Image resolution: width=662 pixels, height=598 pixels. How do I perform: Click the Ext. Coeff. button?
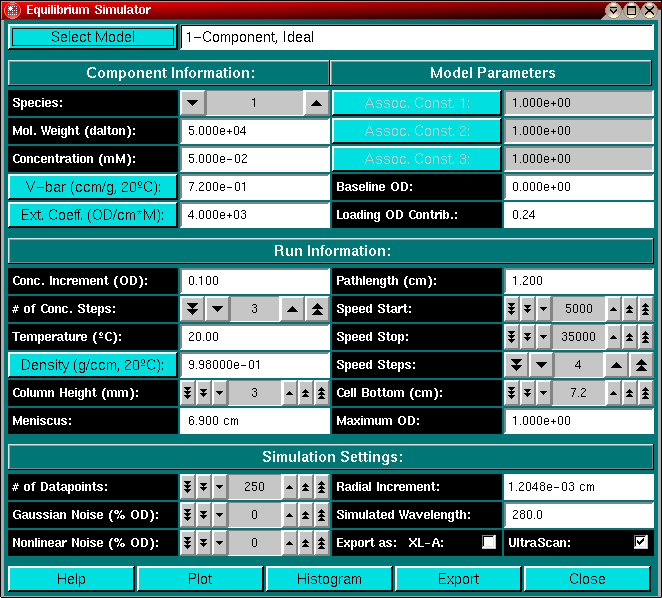tap(93, 215)
